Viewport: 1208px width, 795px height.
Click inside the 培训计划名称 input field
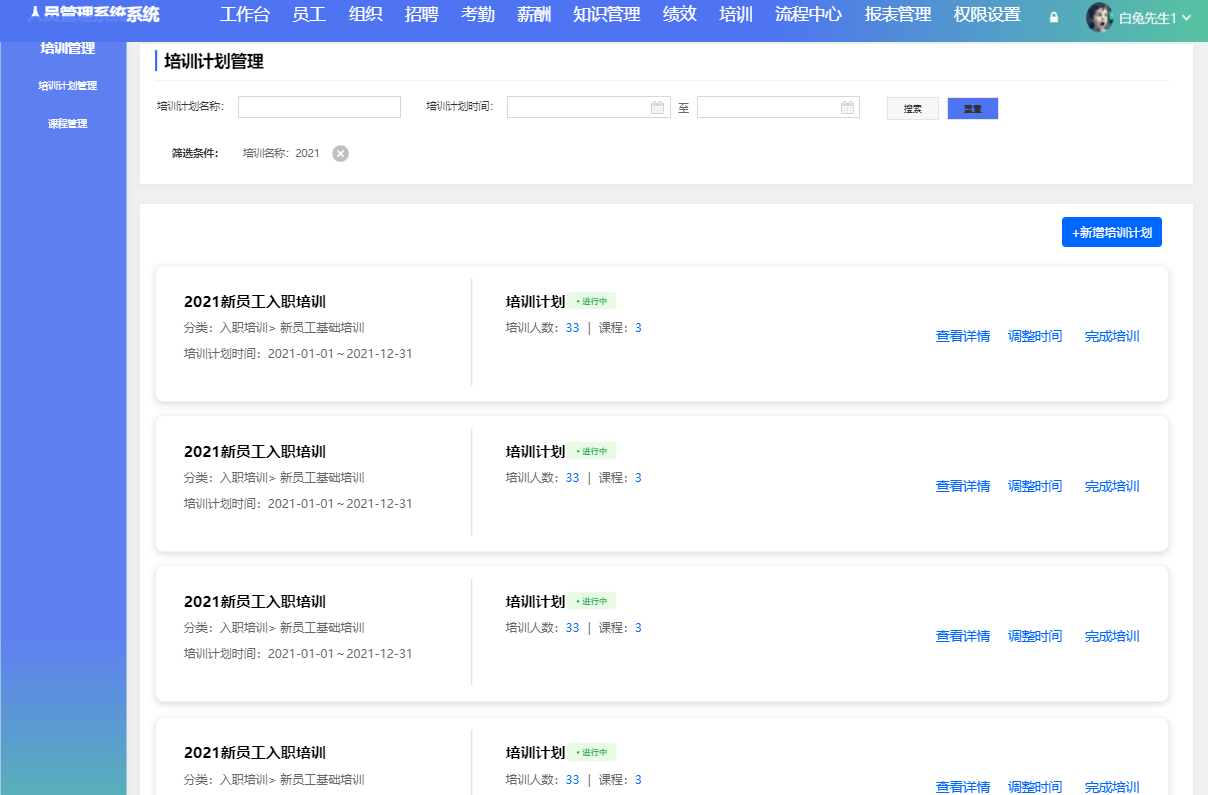319,106
